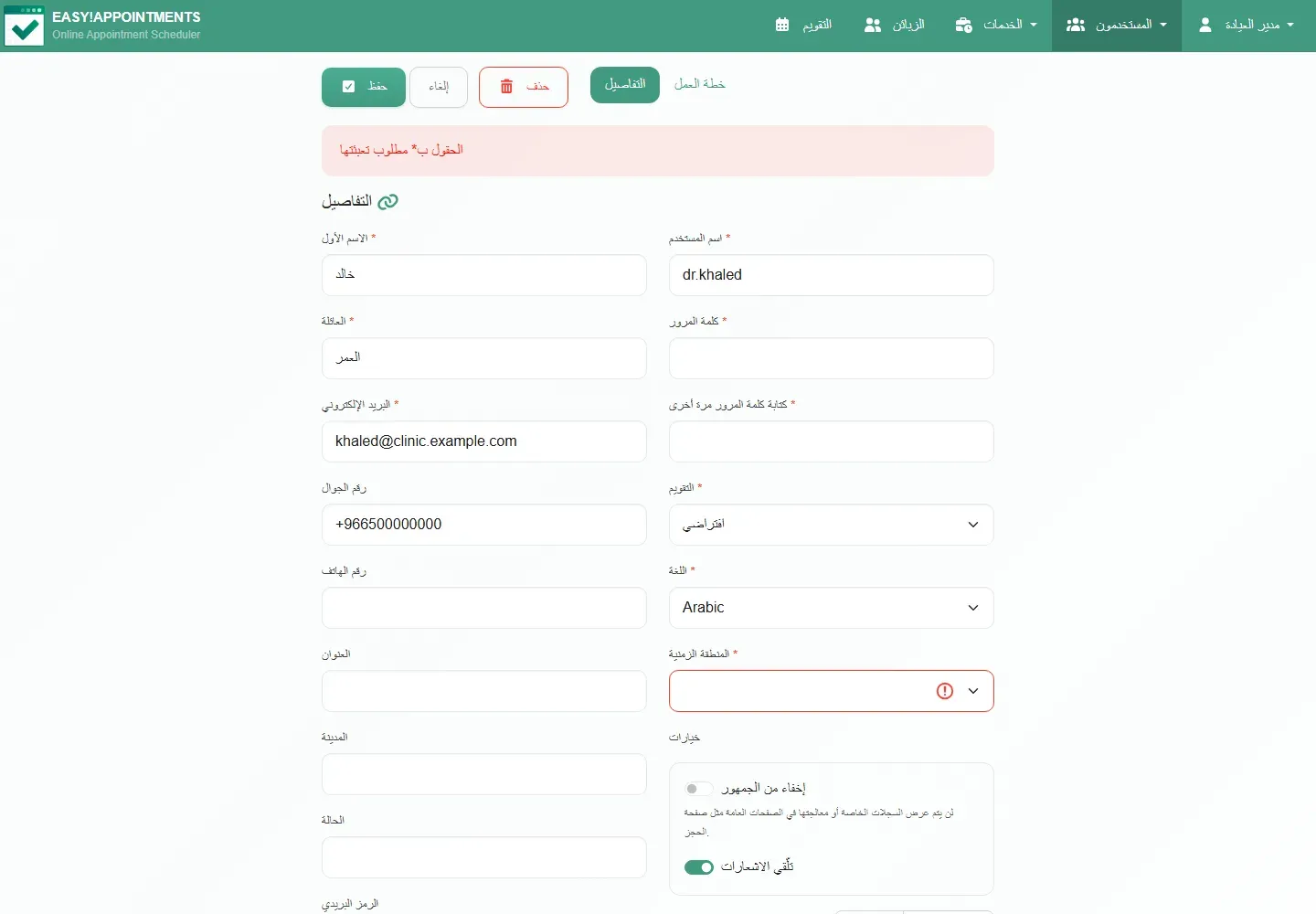Click the حفظ save button
1316x914 pixels.
364,87
